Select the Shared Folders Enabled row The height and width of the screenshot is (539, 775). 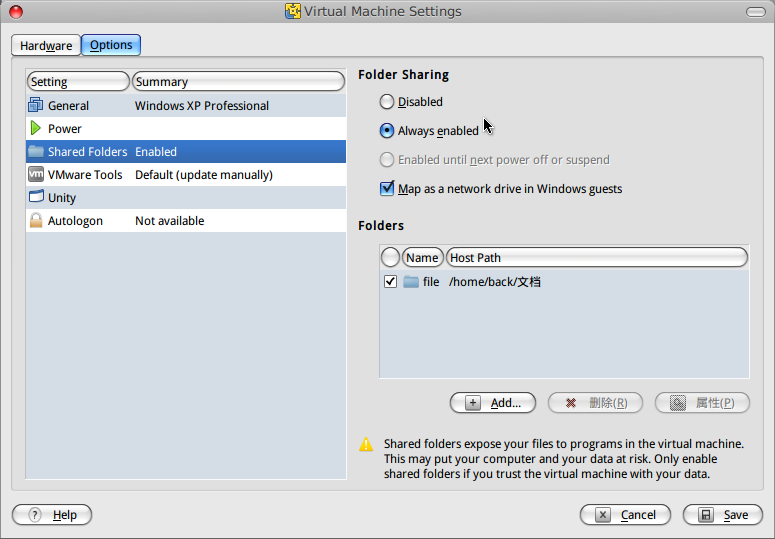click(186, 151)
